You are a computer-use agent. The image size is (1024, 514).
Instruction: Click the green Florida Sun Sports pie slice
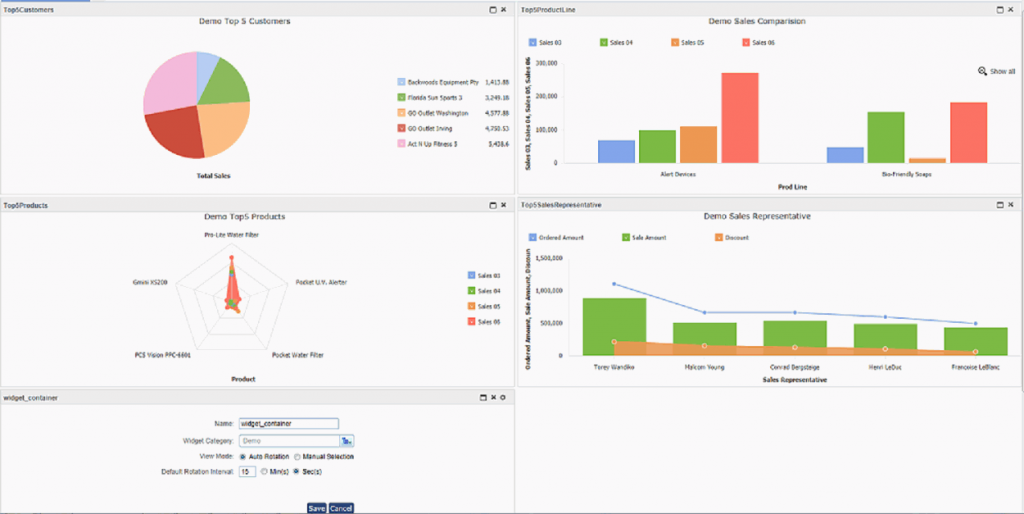pyautogui.click(x=227, y=82)
